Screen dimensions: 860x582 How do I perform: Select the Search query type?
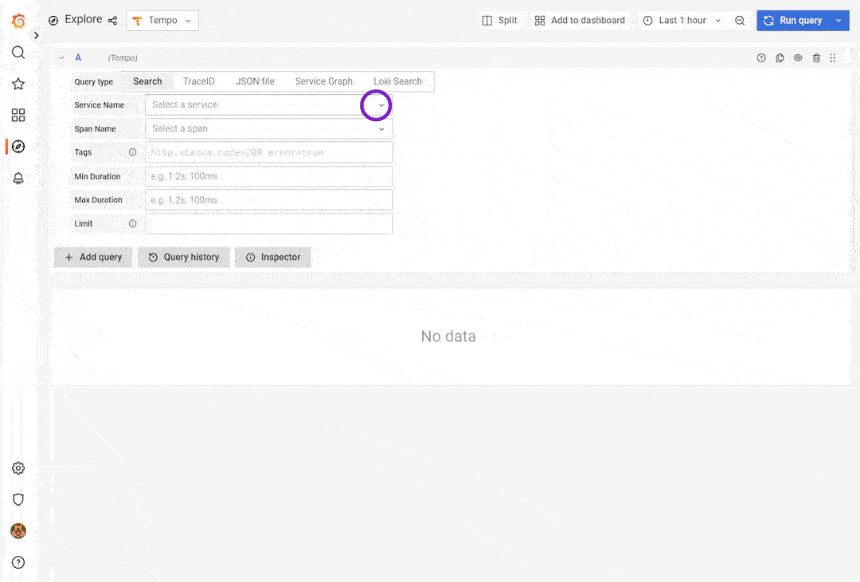click(148, 81)
